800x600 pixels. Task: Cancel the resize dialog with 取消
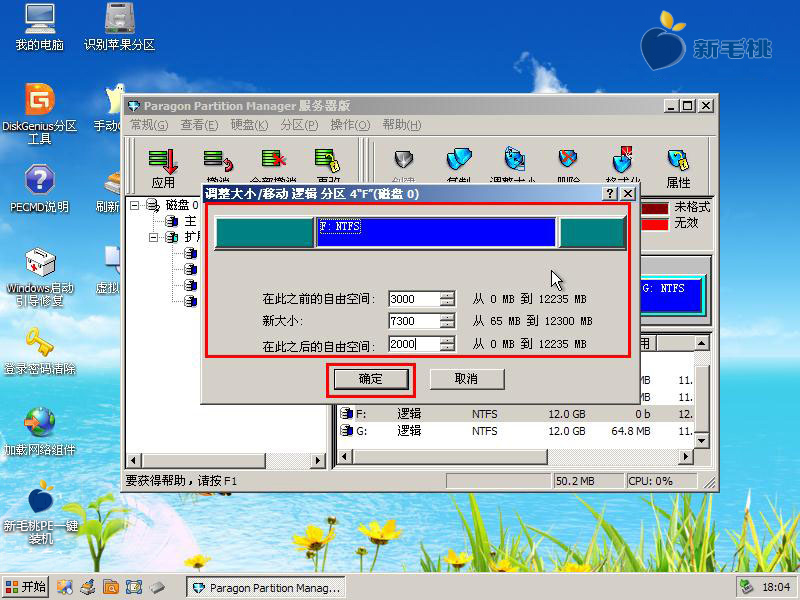(x=467, y=379)
